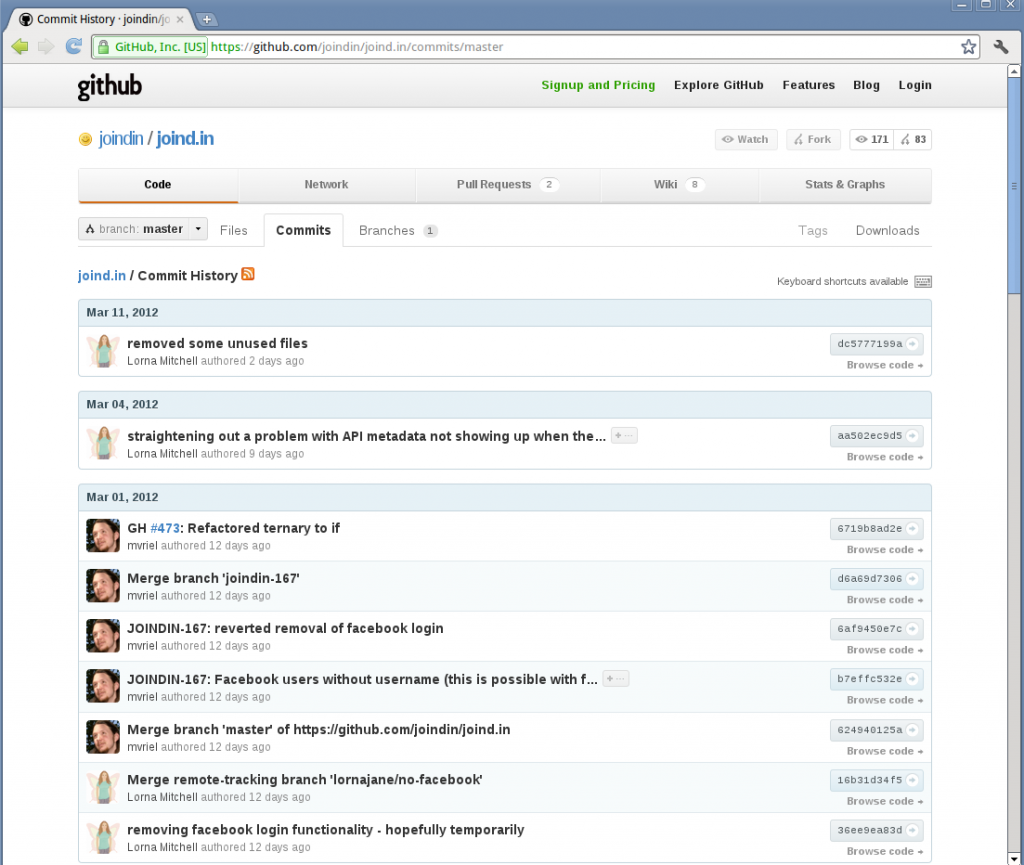This screenshot has height=865, width=1024.
Task: Click Keyboard shortcuts available text
Action: pyautogui.click(x=842, y=281)
